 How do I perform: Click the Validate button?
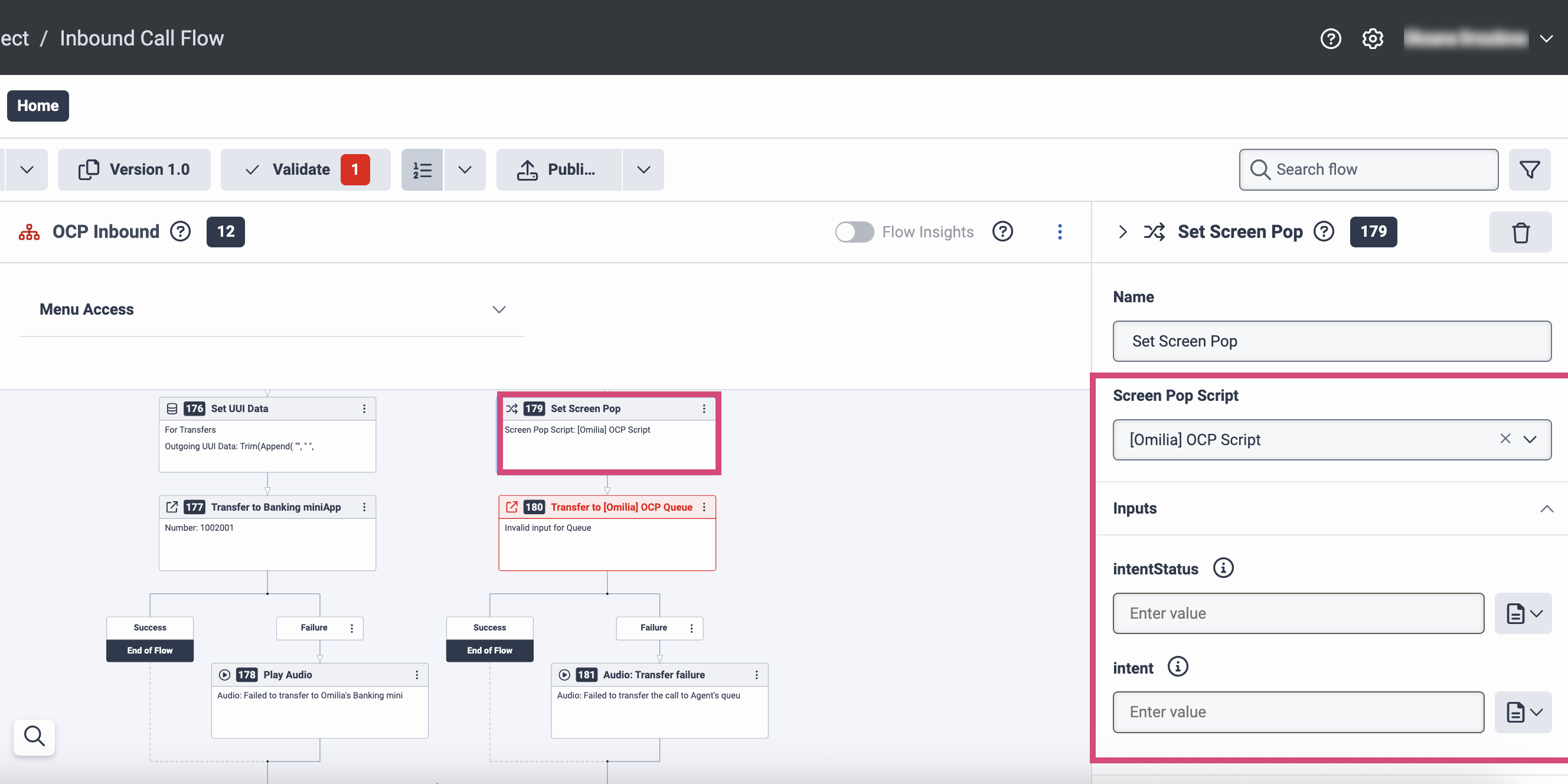click(300, 170)
